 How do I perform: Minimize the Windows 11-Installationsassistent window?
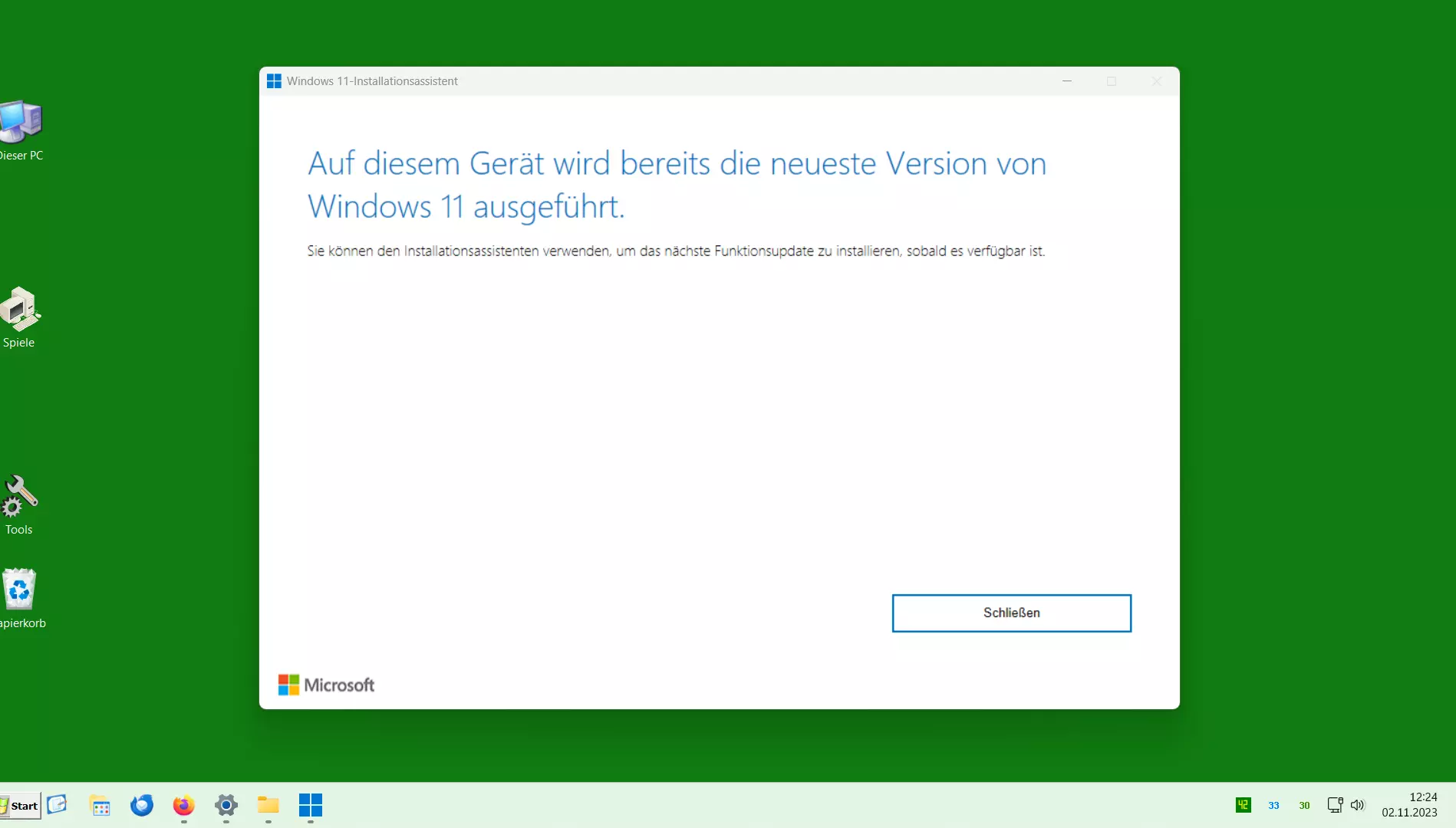pyautogui.click(x=1067, y=81)
